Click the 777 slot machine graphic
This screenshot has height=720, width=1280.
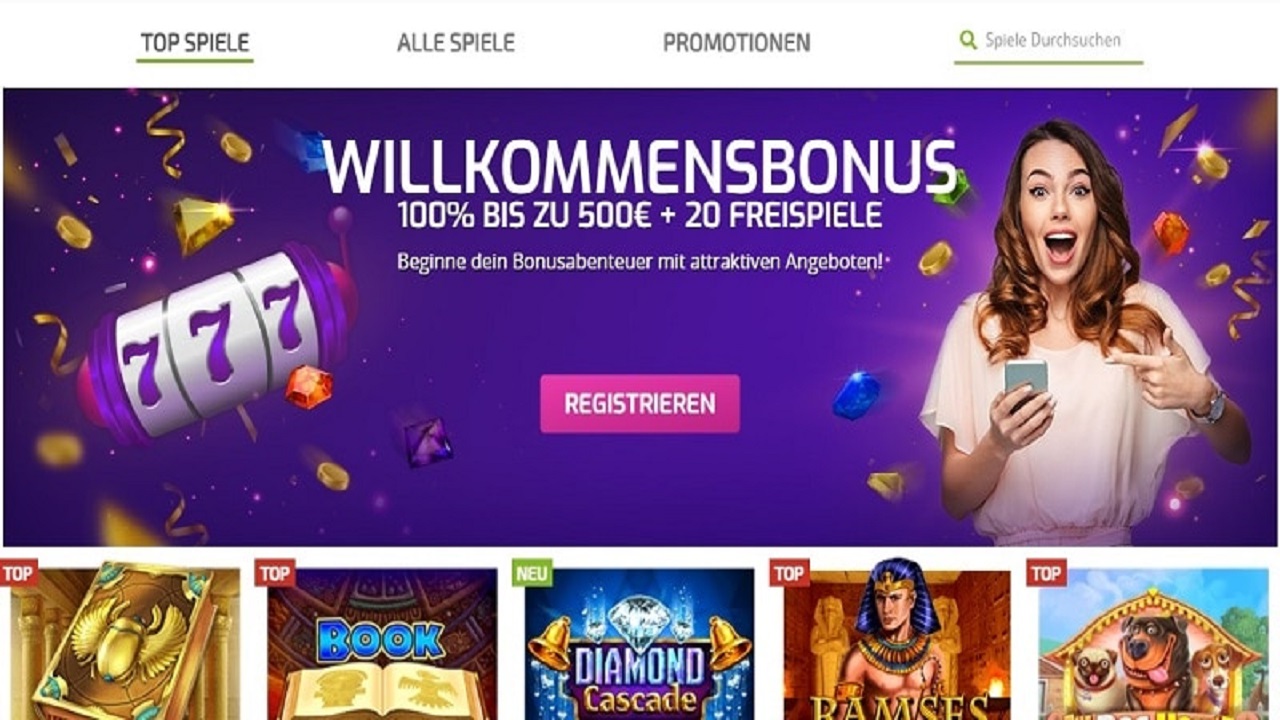tap(215, 340)
